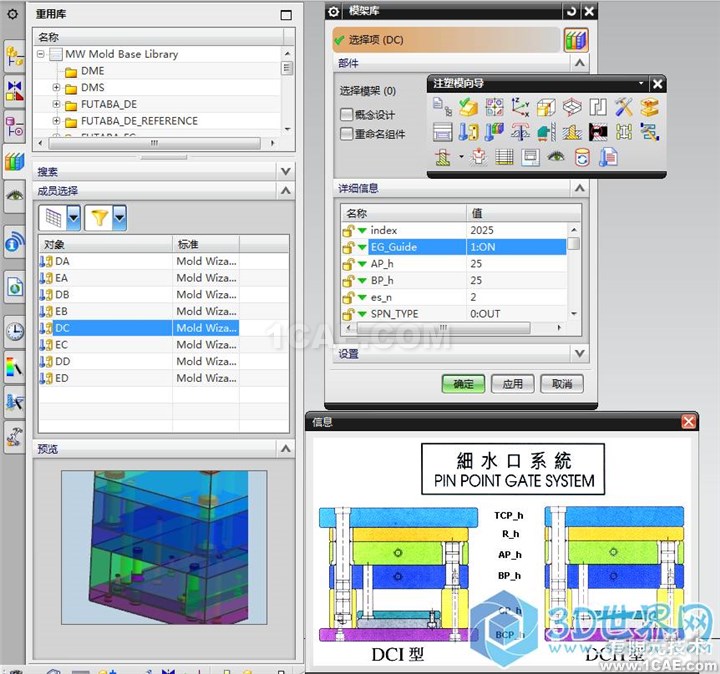Image resolution: width=720 pixels, height=674 pixels.
Task: Click the Ejector Pin Post Processing icon
Action: (x=520, y=132)
